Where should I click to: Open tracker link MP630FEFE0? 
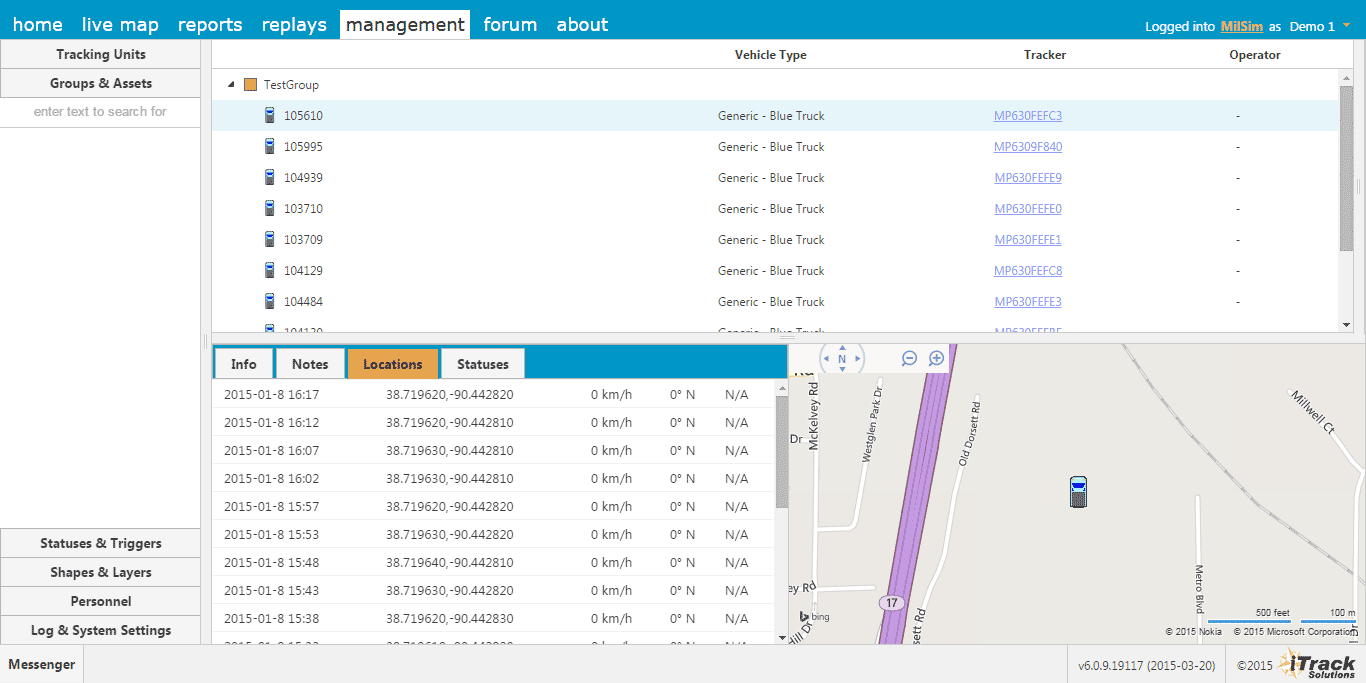(x=1028, y=209)
